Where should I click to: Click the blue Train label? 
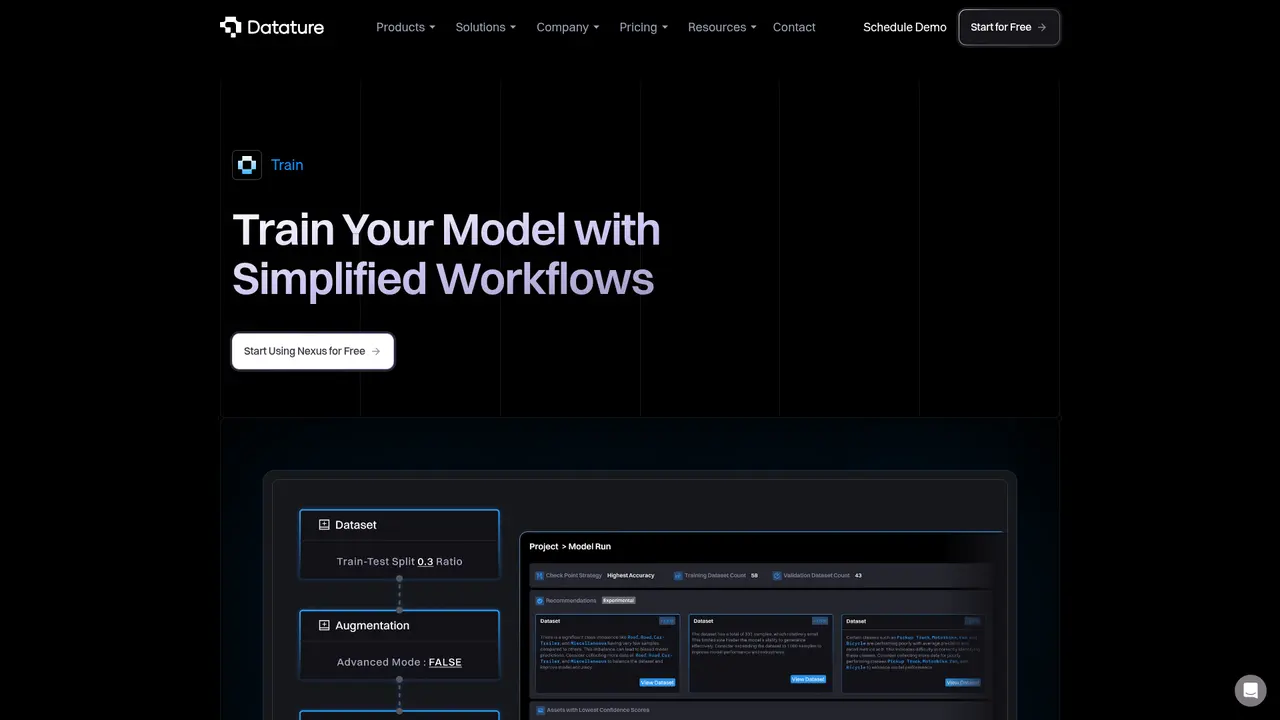(287, 165)
